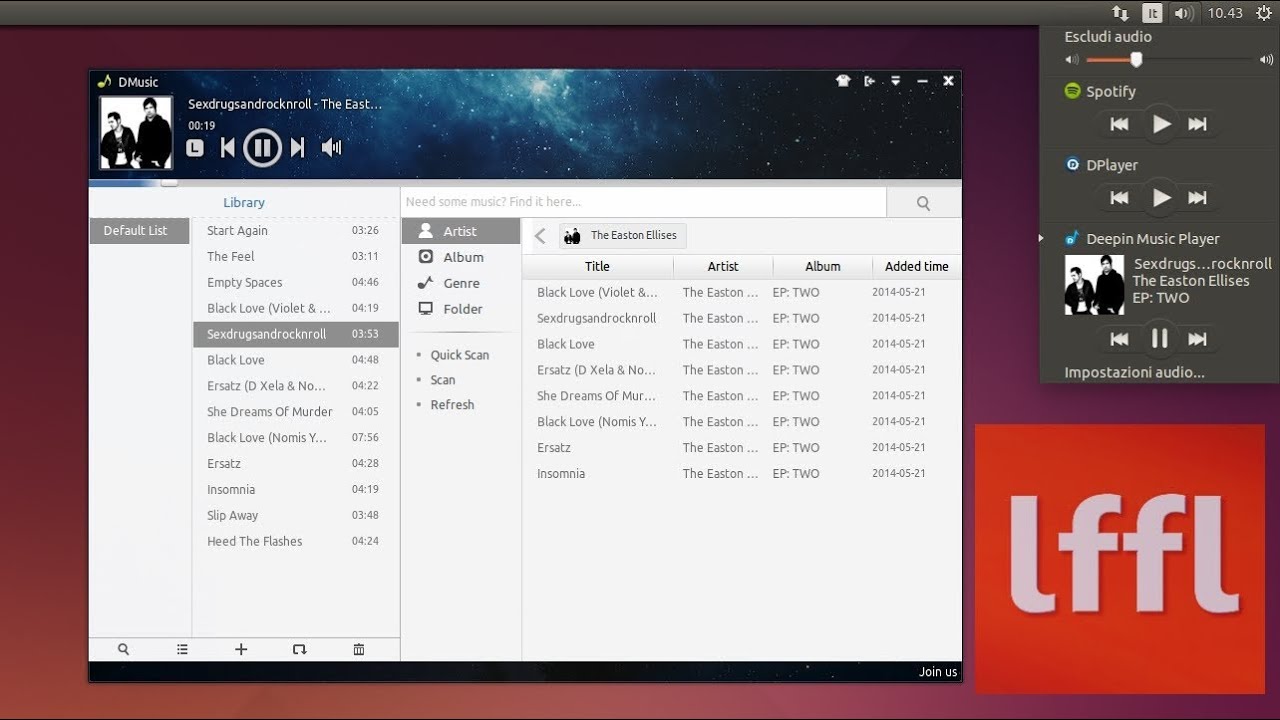The width and height of the screenshot is (1280, 720).
Task: Skip to previous Spotify track
Action: point(1120,124)
